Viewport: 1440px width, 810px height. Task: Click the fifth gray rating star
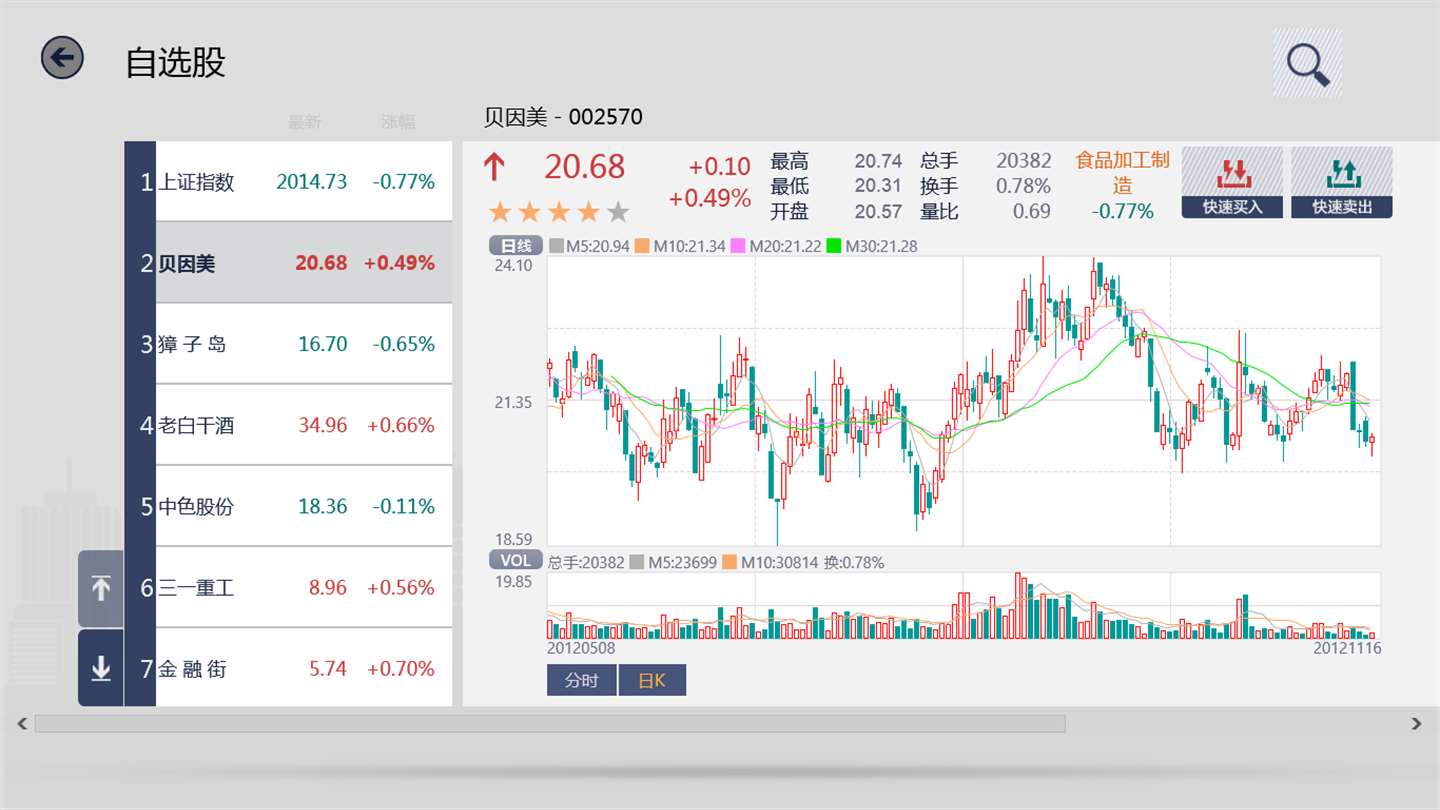coord(619,212)
